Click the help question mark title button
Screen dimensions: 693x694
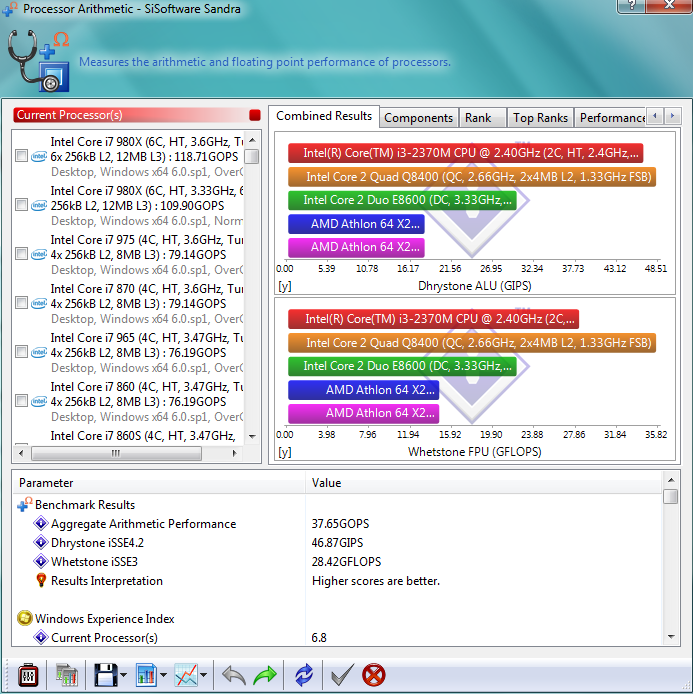pos(631,6)
